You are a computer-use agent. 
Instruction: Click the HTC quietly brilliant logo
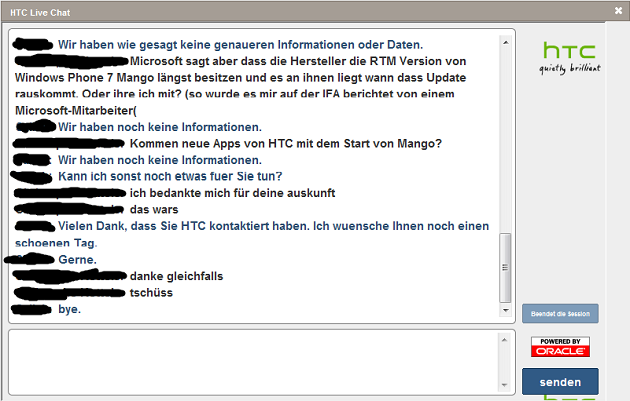click(x=570, y=58)
